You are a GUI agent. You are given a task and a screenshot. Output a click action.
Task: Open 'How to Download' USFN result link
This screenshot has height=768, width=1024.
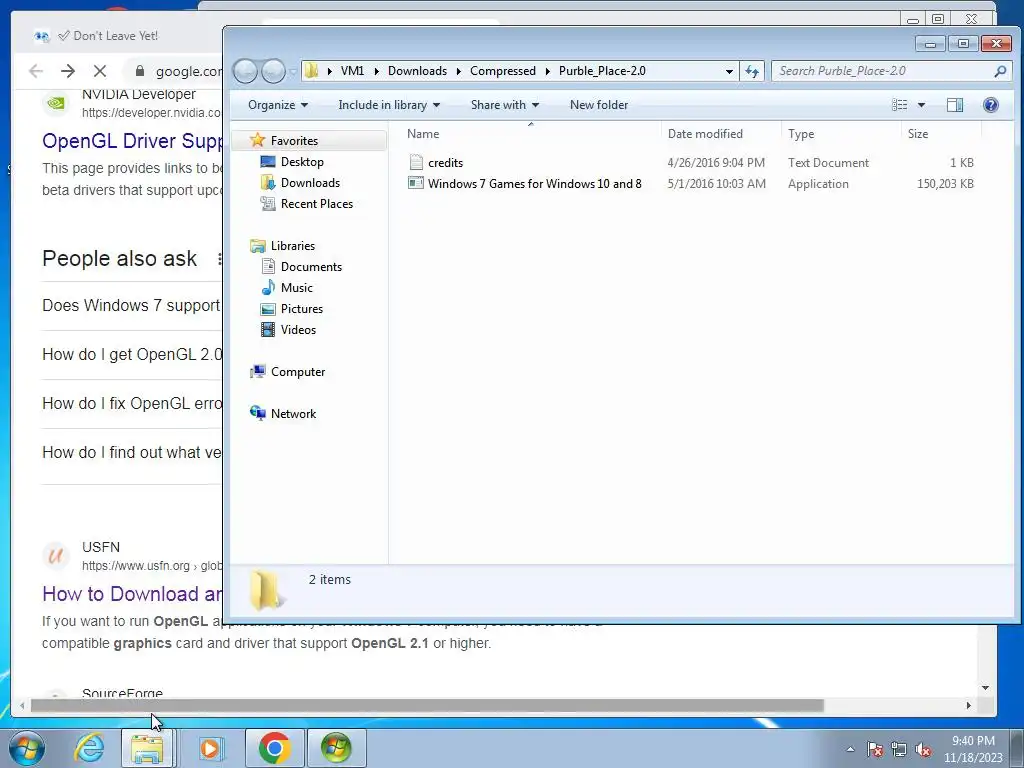pyautogui.click(x=132, y=594)
